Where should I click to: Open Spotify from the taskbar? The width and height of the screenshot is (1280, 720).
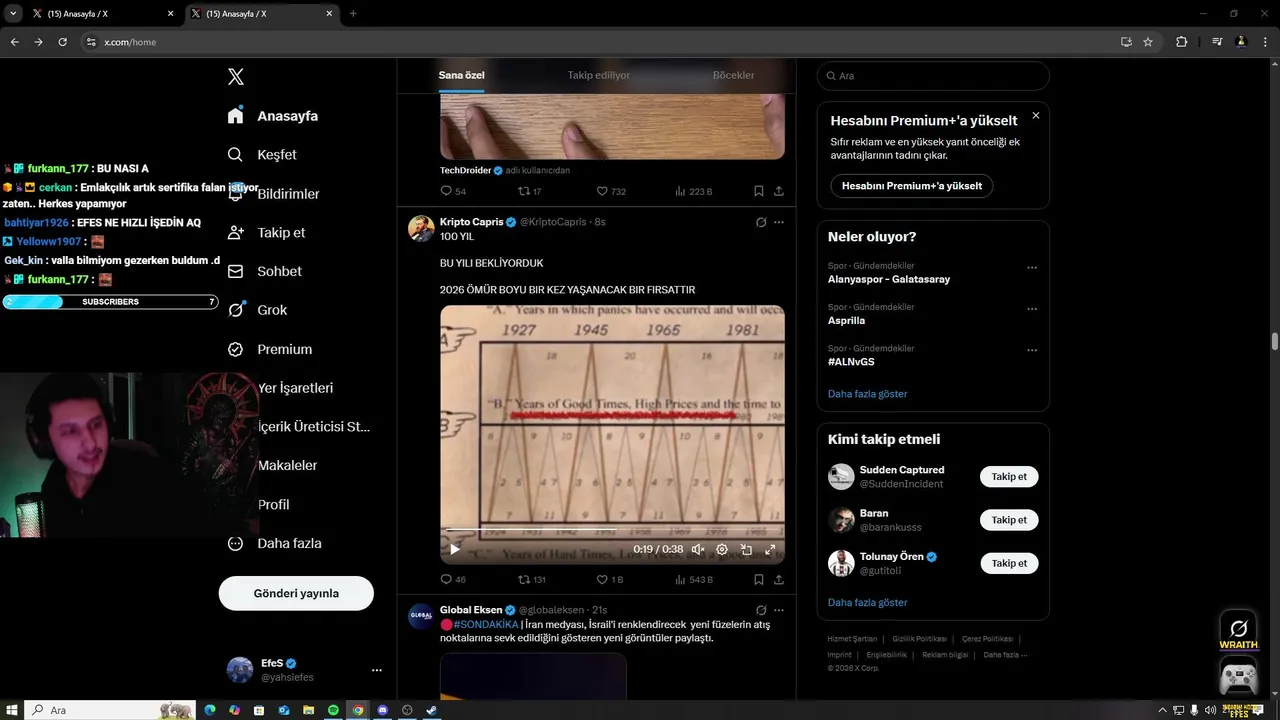click(x=333, y=710)
